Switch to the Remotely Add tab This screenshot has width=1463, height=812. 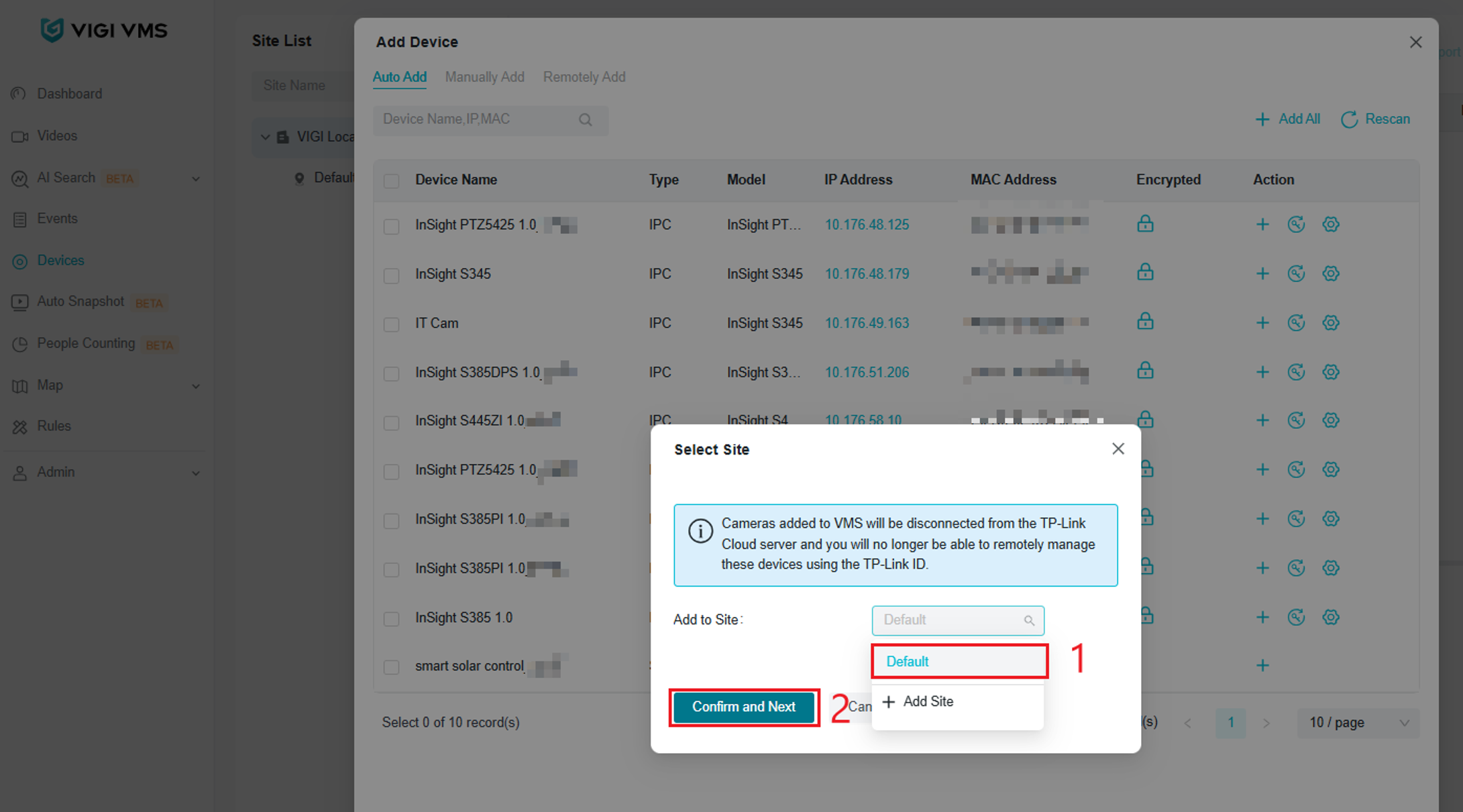click(x=584, y=77)
